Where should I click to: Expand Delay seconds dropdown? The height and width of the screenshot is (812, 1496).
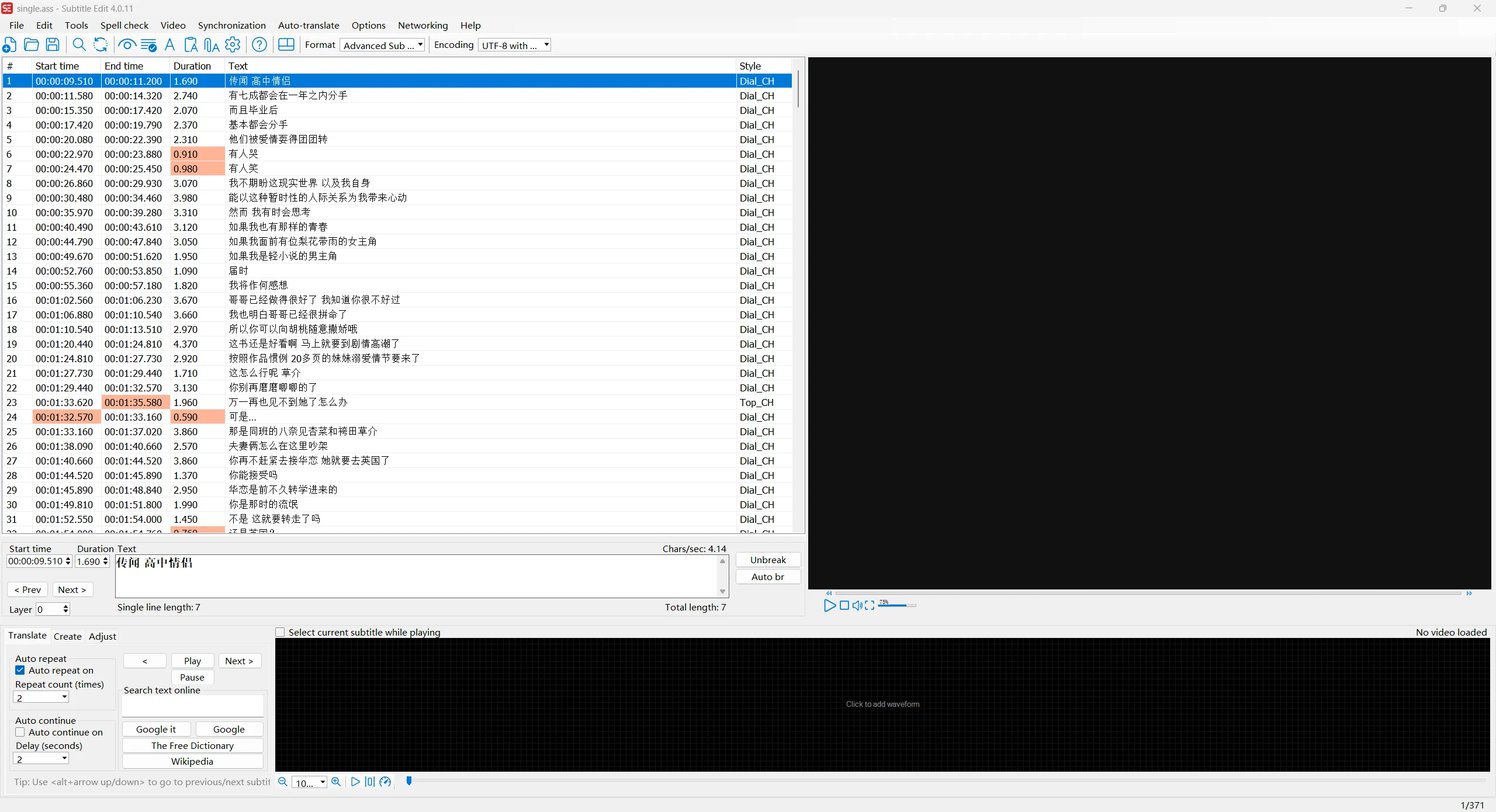click(x=41, y=758)
